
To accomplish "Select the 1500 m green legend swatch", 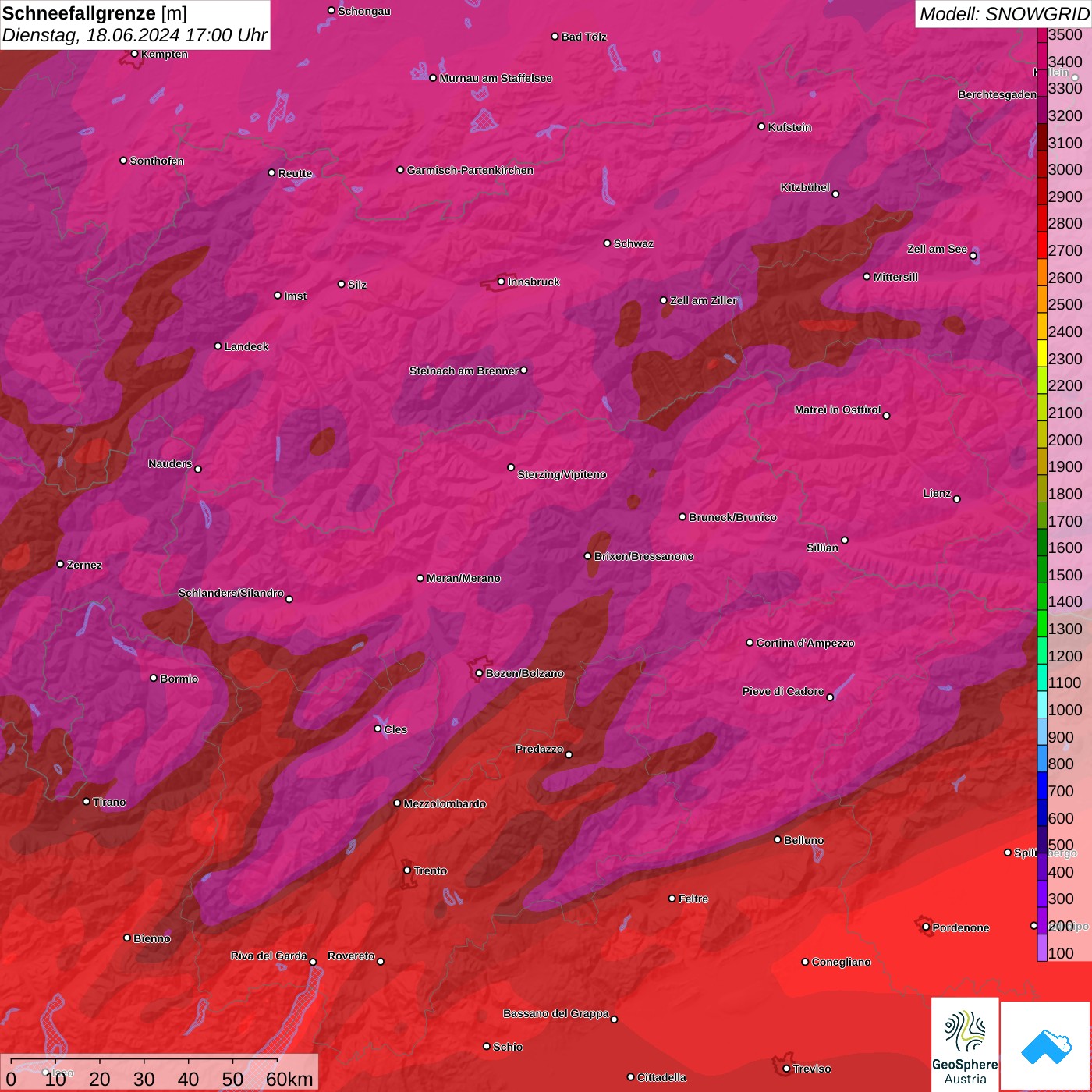I will tap(1041, 569).
